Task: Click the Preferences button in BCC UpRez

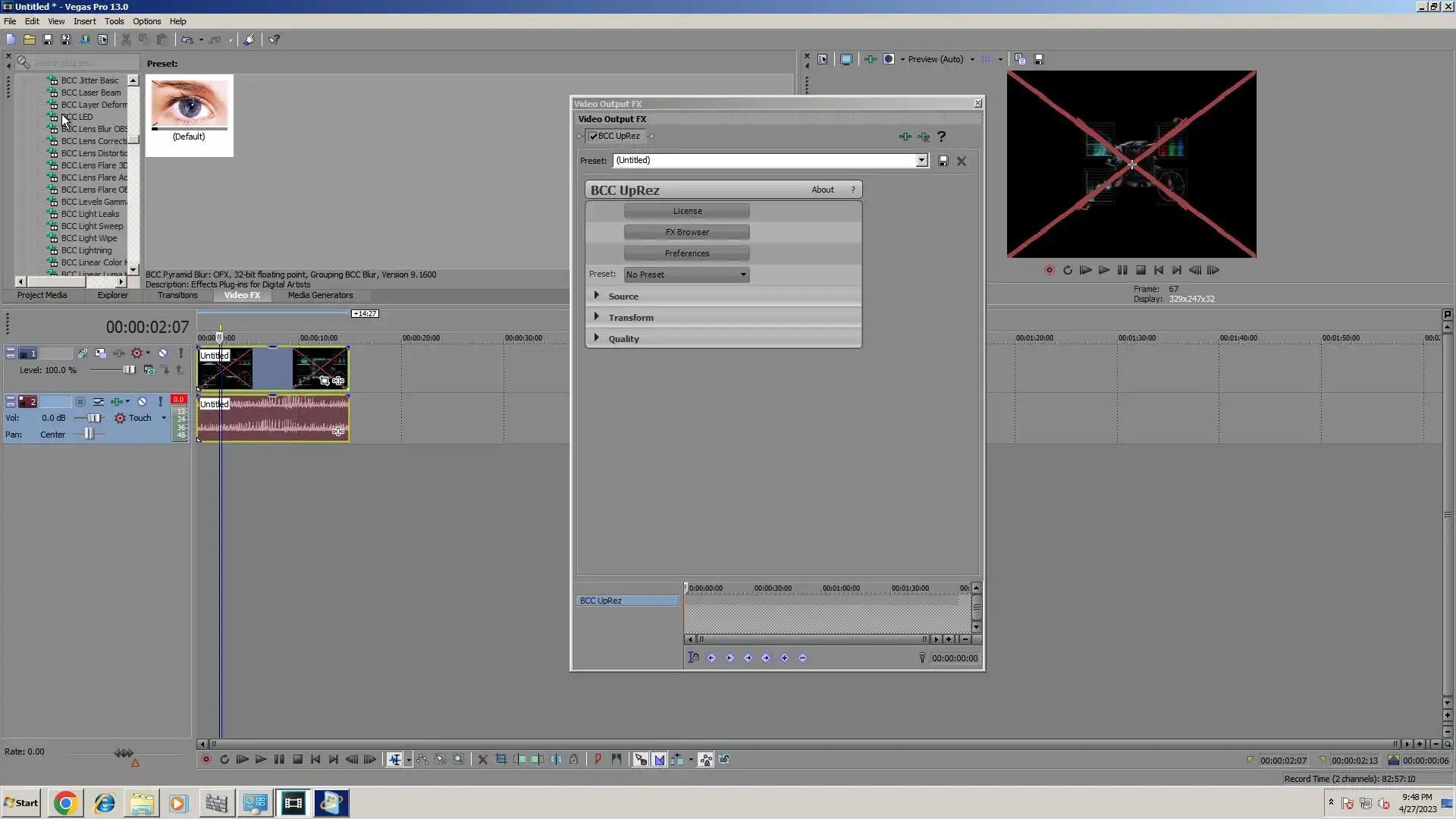Action: (x=686, y=253)
